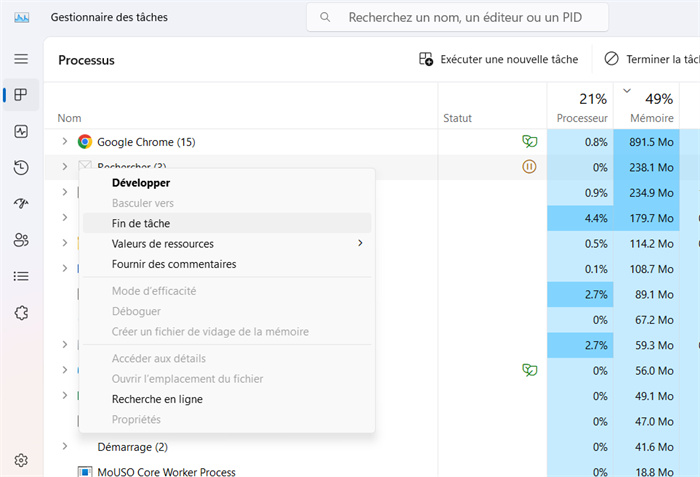Screen dimensions: 700x477
Task: Choose Créer un fichier de vidage de la mémoire
Action: click(x=227, y=331)
